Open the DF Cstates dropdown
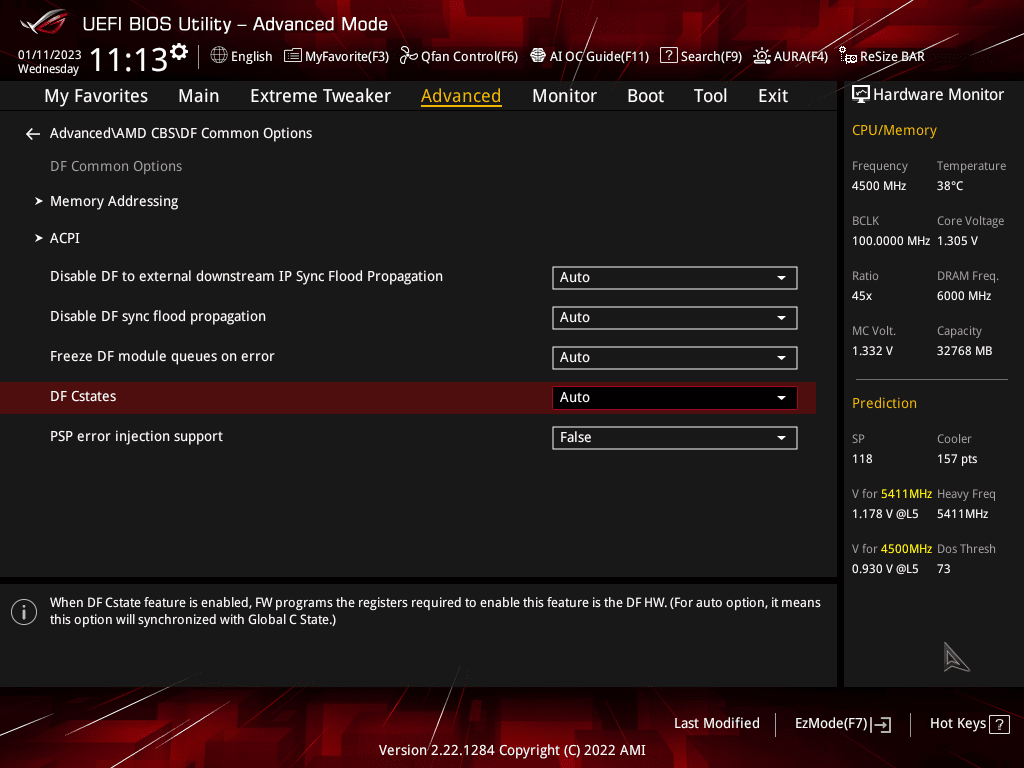Image resolution: width=1024 pixels, height=768 pixels. [675, 398]
